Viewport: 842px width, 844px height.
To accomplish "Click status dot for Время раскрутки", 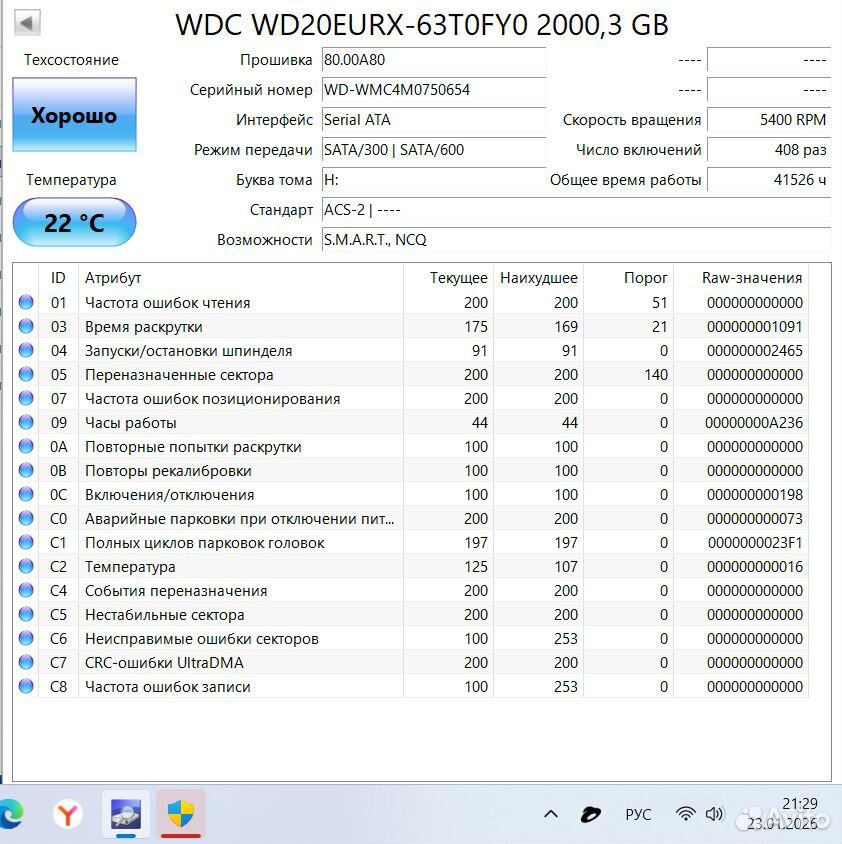I will pyautogui.click(x=26, y=326).
